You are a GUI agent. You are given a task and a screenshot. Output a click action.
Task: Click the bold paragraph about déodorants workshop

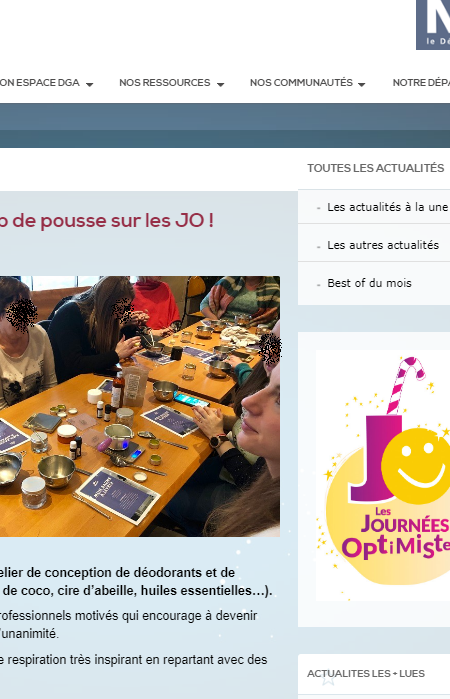coord(135,581)
